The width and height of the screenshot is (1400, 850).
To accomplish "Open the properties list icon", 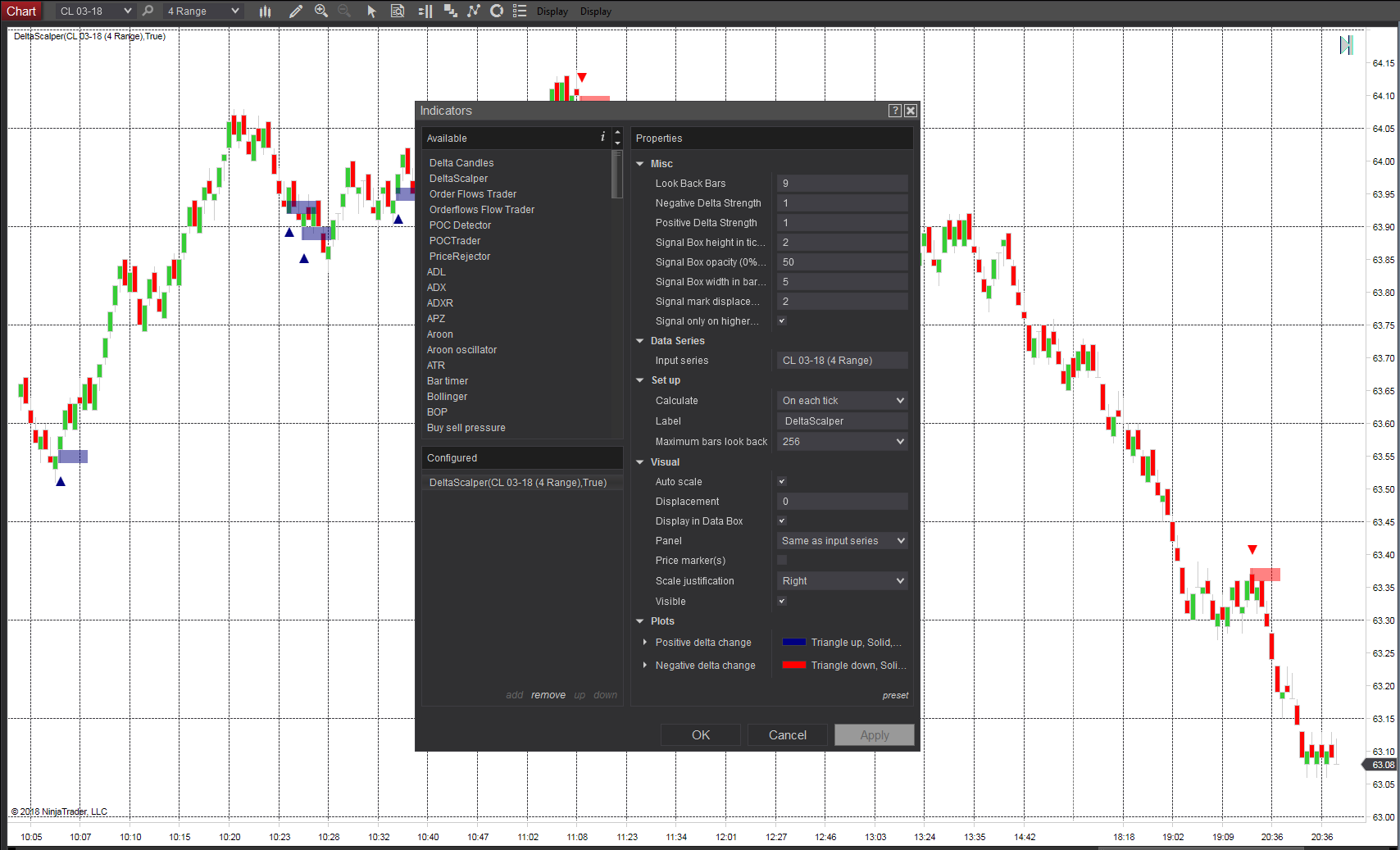I will coord(519,11).
